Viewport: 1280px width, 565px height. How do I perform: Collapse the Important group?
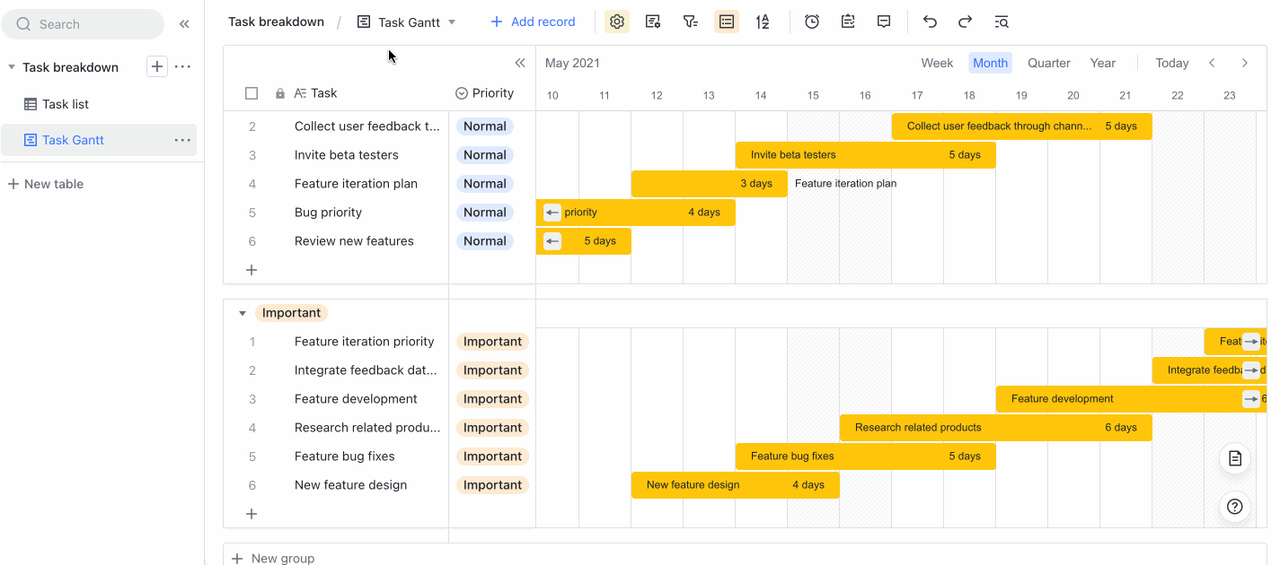tap(242, 313)
